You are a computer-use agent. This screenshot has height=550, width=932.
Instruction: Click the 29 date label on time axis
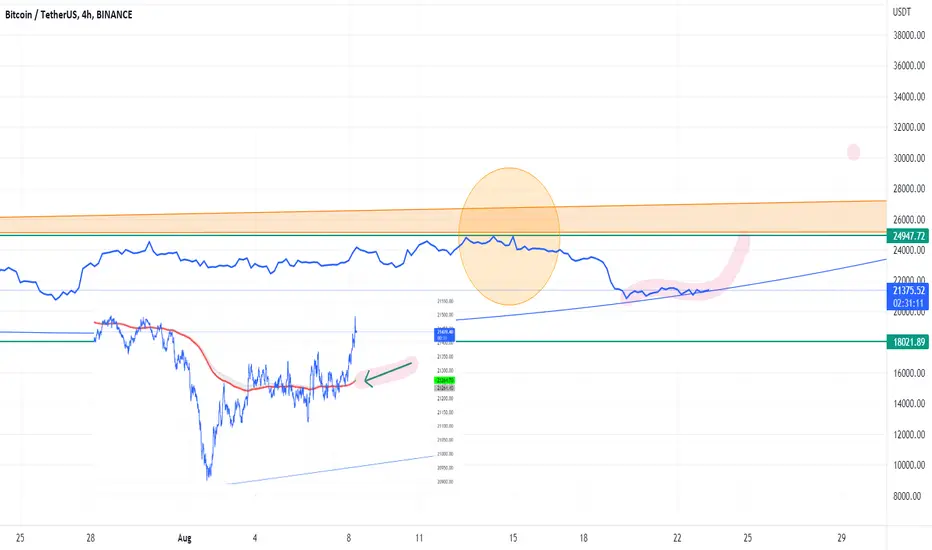pos(841,538)
